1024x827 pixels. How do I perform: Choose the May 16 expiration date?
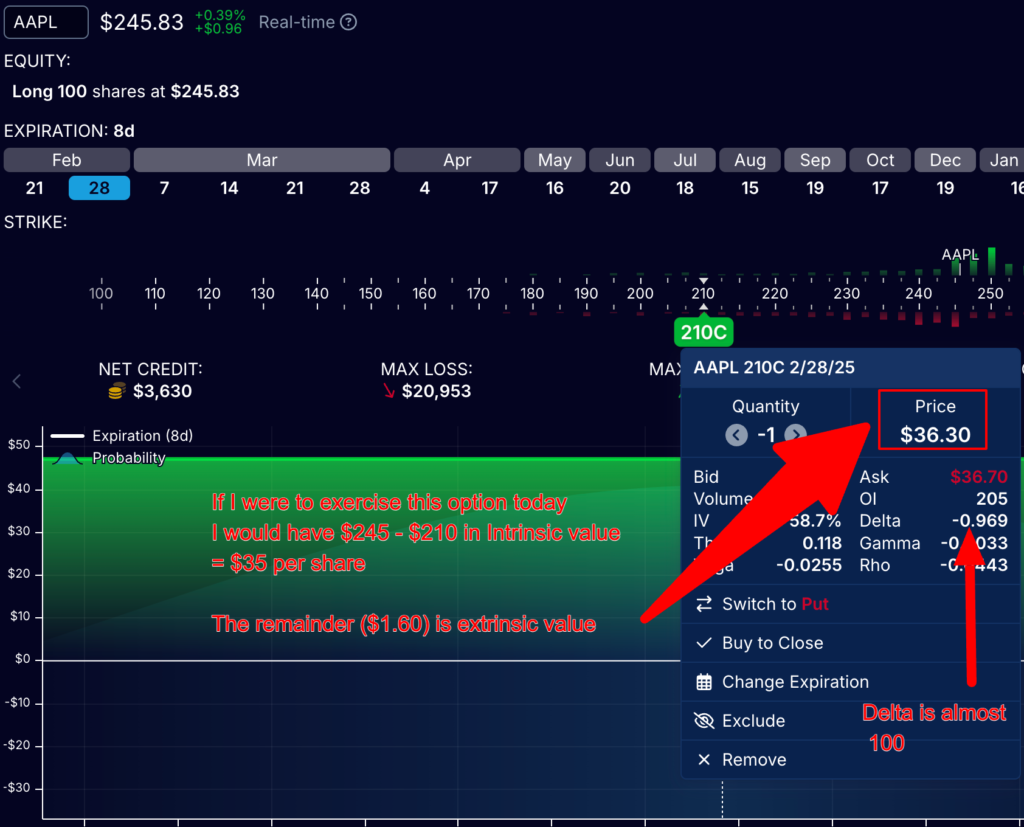tap(554, 188)
